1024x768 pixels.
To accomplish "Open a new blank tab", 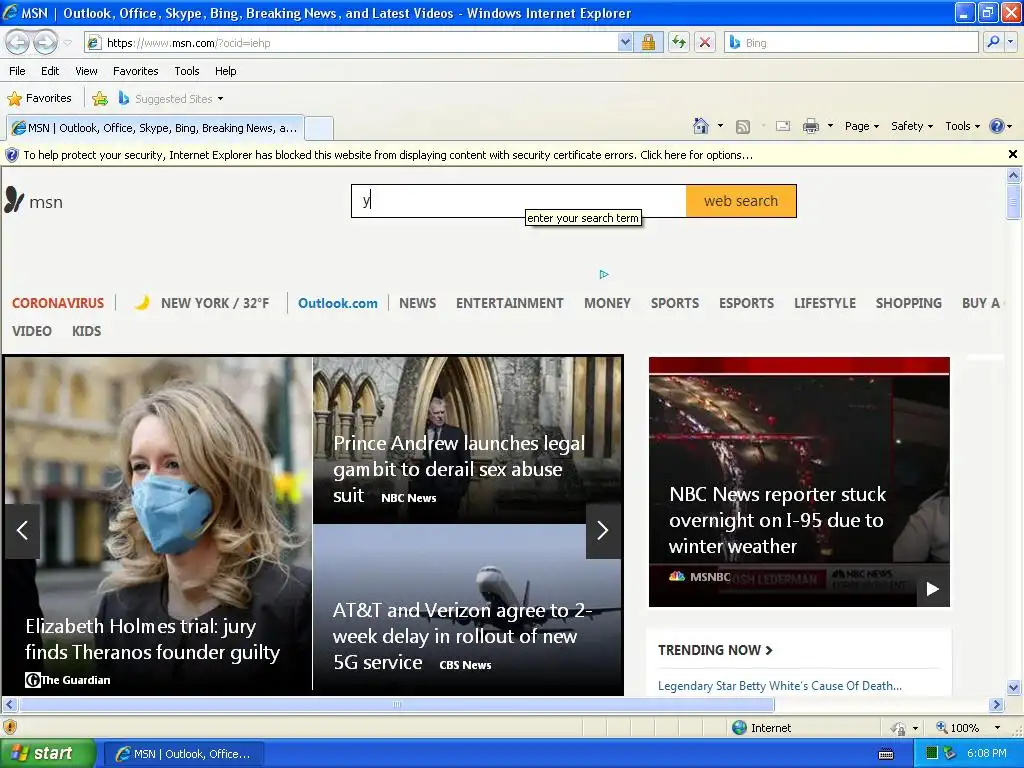I will 319,128.
